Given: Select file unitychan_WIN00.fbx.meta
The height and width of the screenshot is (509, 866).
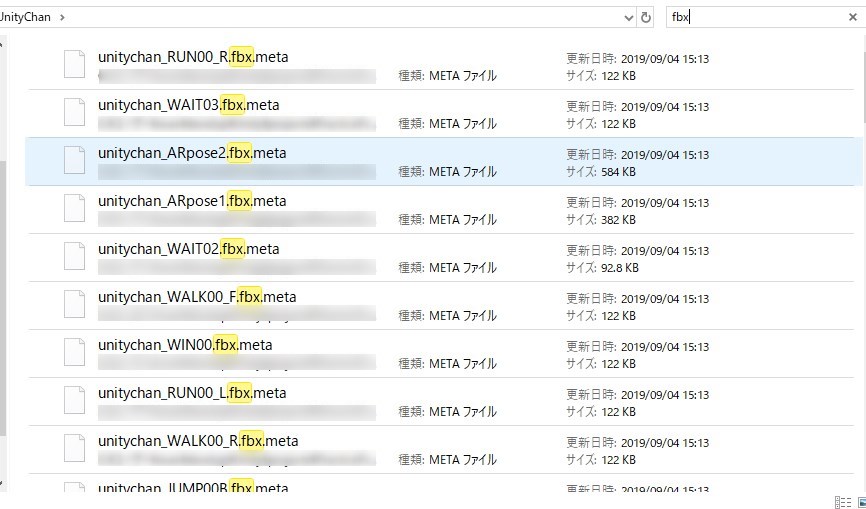Looking at the screenshot, I should pos(185,345).
